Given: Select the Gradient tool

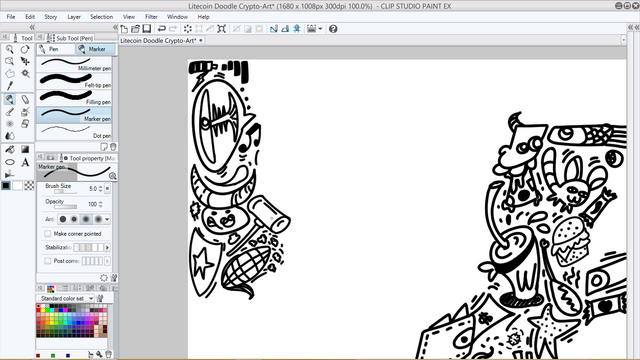Looking at the screenshot, I should click(25, 149).
